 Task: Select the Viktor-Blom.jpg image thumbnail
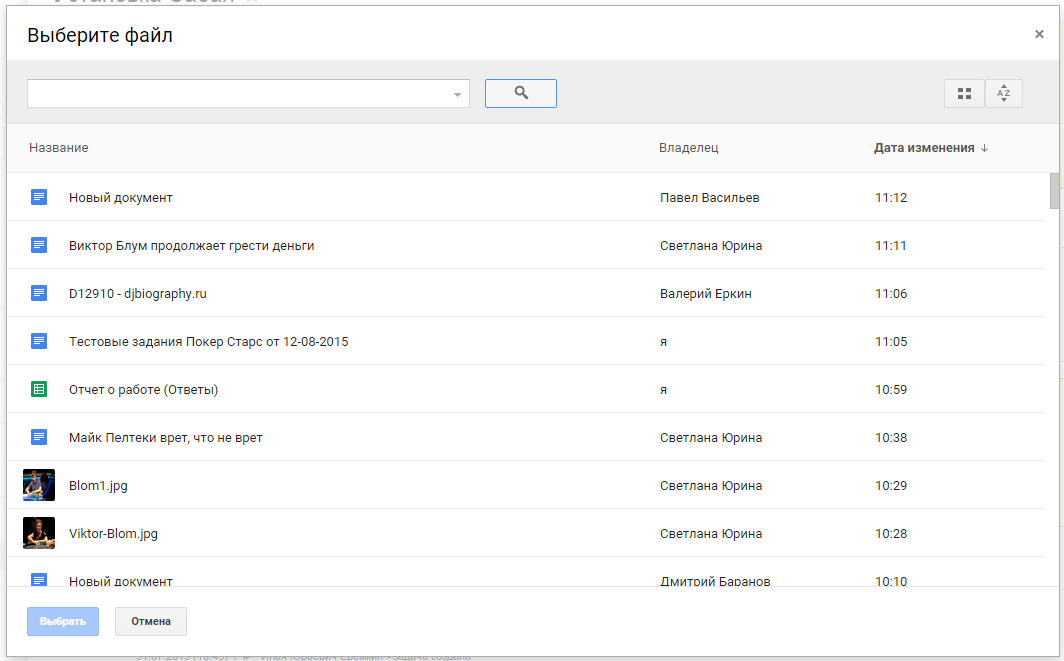pyautogui.click(x=39, y=533)
